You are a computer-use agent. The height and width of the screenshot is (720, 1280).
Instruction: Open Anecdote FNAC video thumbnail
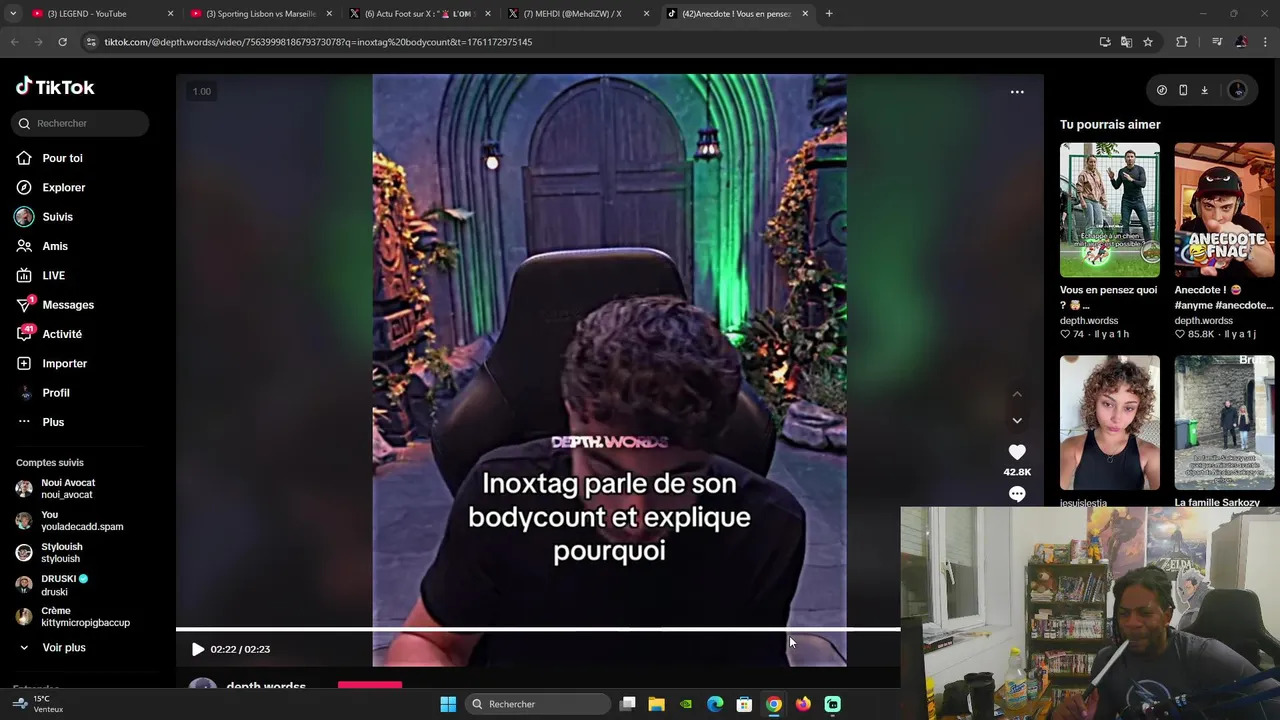click(x=1224, y=210)
